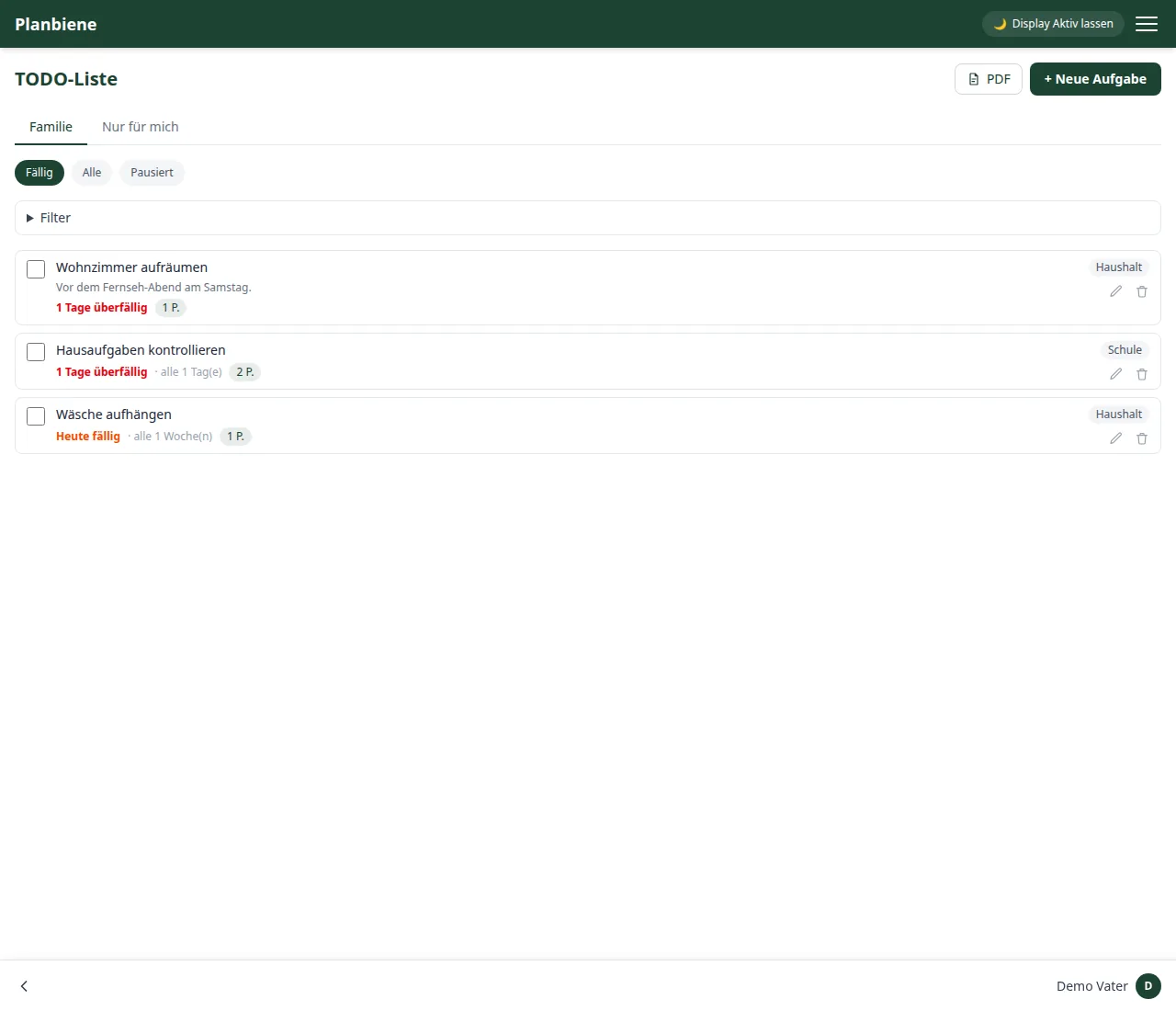Select the Alle filter chip
This screenshot has height=1011, width=1176.
(x=92, y=173)
